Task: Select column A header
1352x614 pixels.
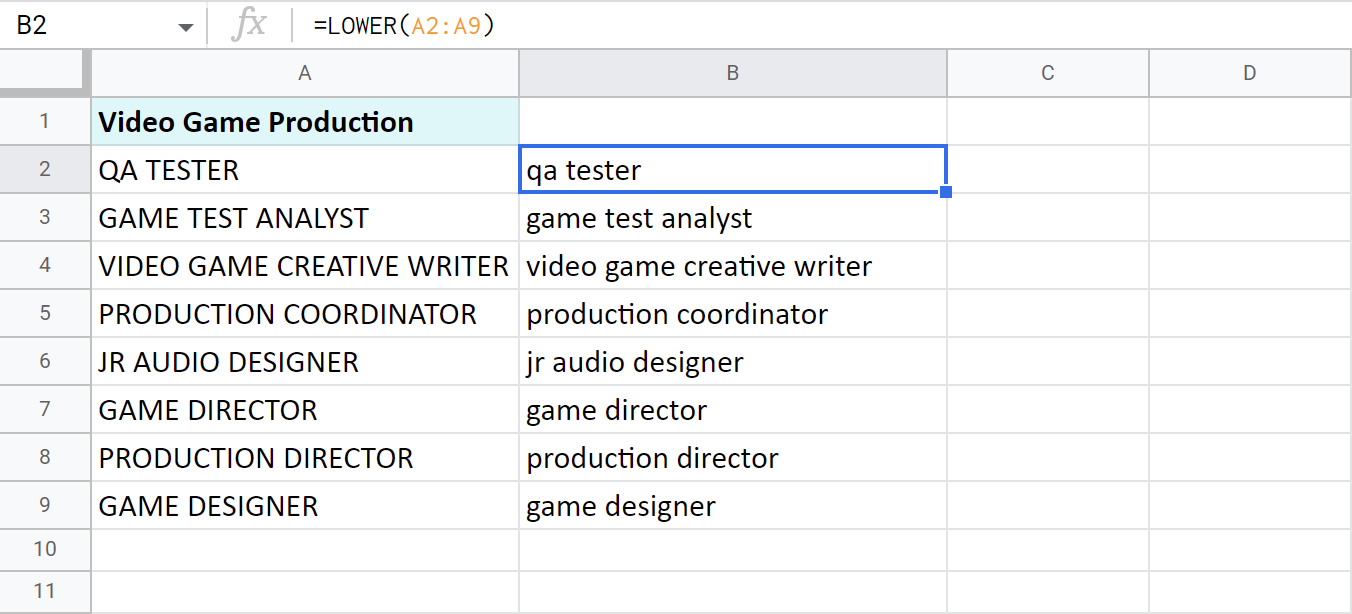Action: 304,72
